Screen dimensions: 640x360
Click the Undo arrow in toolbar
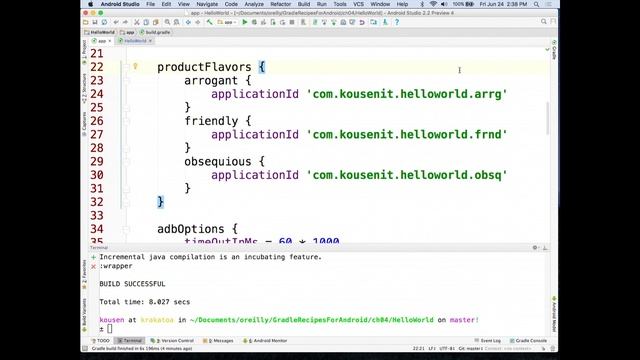coord(116,22)
